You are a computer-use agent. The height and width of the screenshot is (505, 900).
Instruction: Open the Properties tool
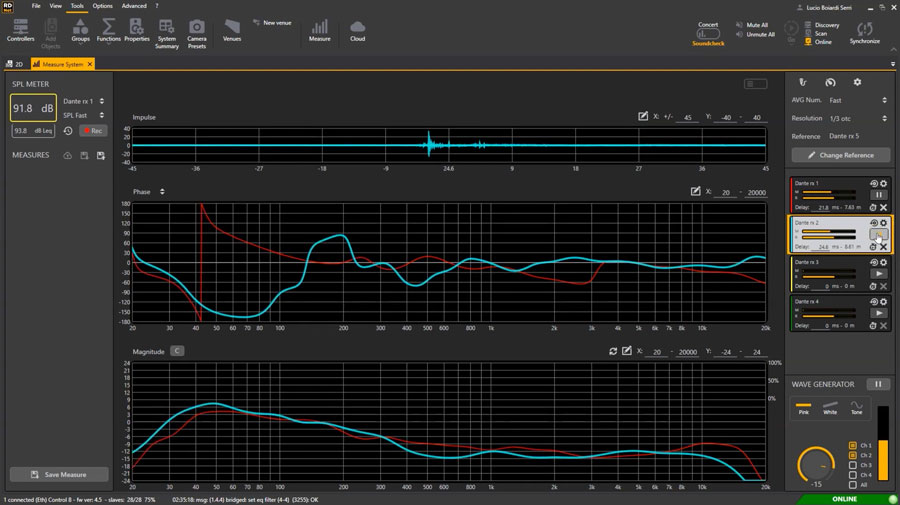(x=137, y=30)
